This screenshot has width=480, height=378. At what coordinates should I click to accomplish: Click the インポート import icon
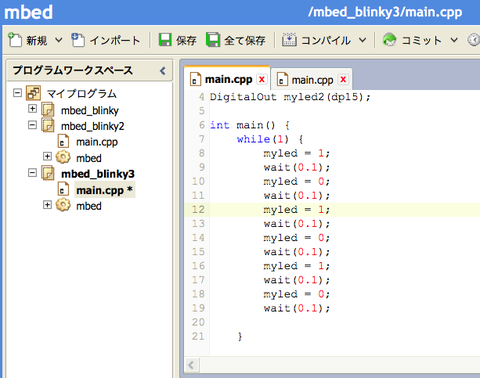(x=78, y=40)
